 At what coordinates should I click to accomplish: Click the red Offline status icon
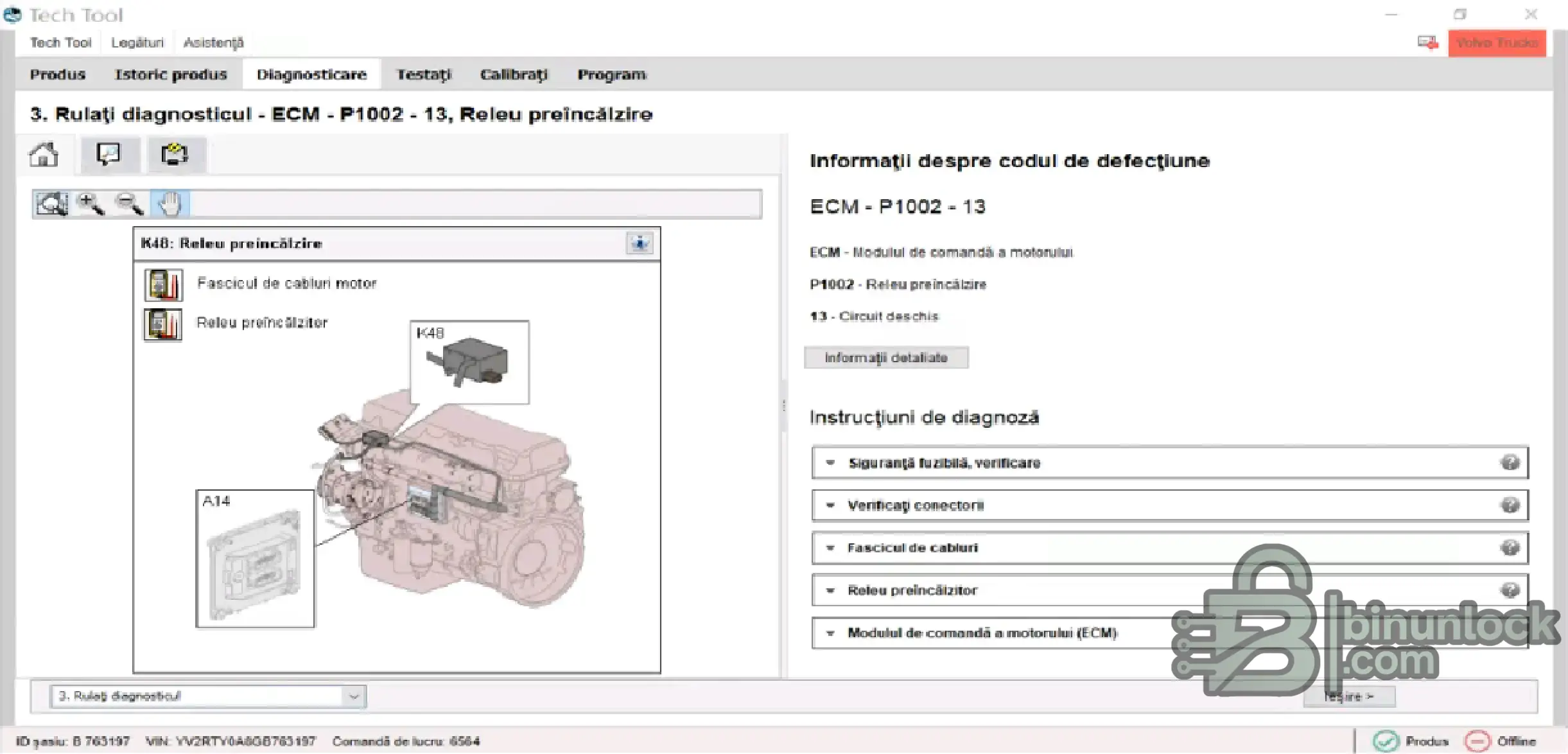point(1477,741)
